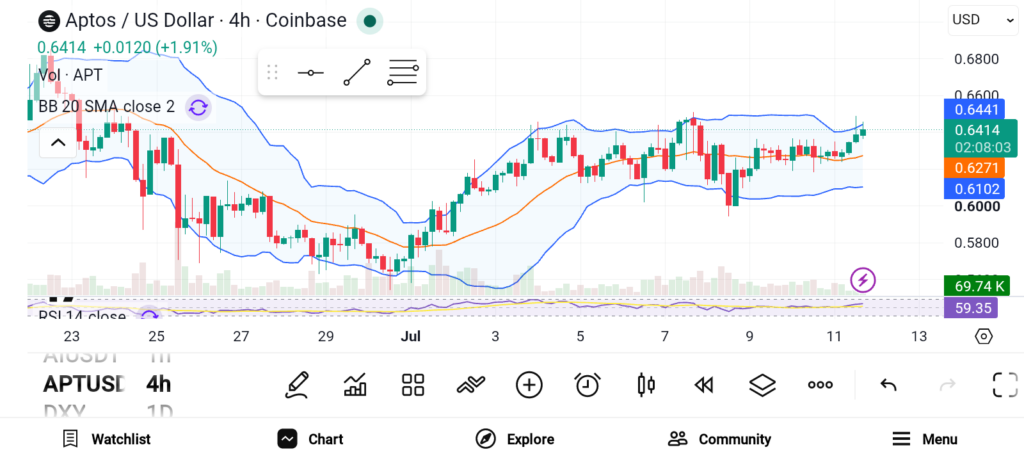Grab the drawing toolbar dotted drag handle
This screenshot has height=461, width=1024.
pos(272,72)
